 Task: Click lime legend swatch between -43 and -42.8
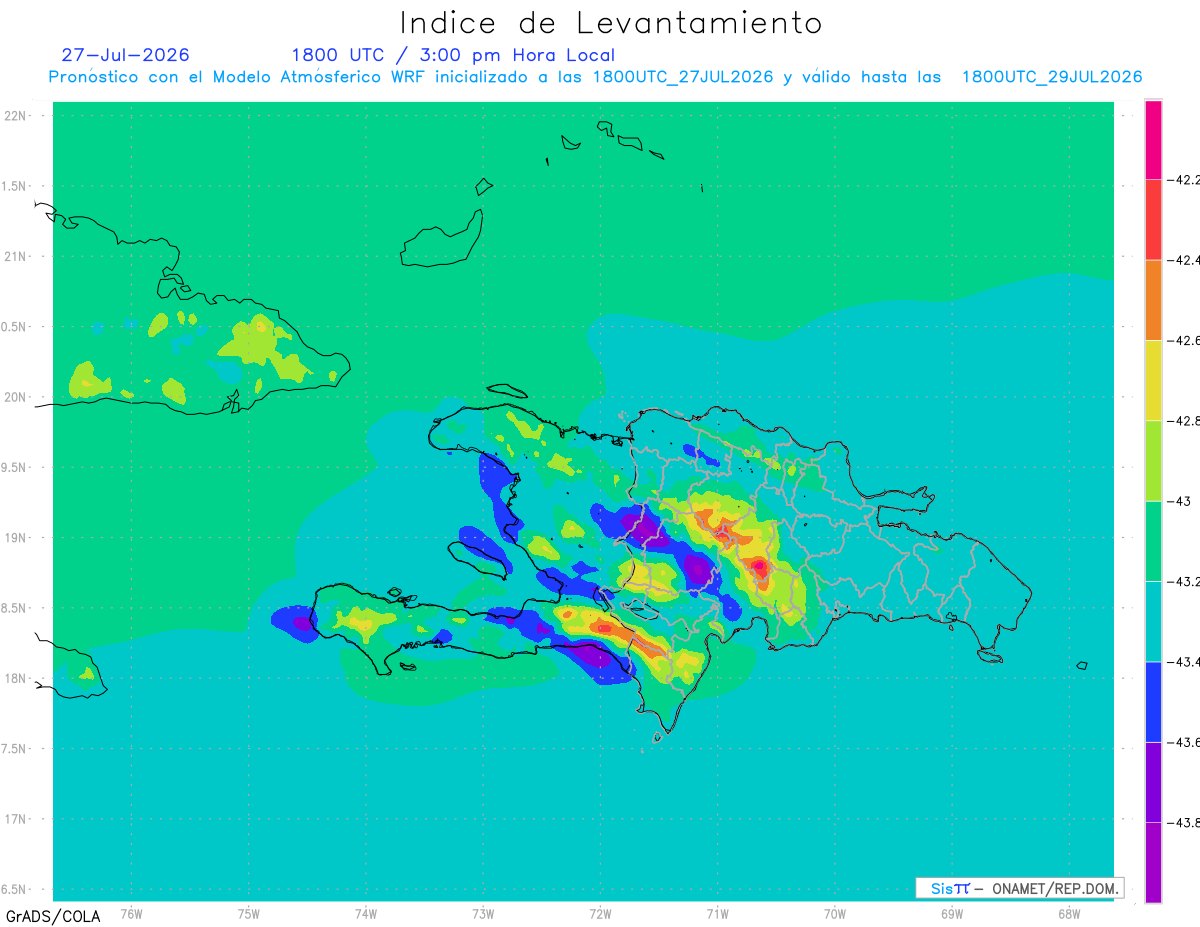1153,461
